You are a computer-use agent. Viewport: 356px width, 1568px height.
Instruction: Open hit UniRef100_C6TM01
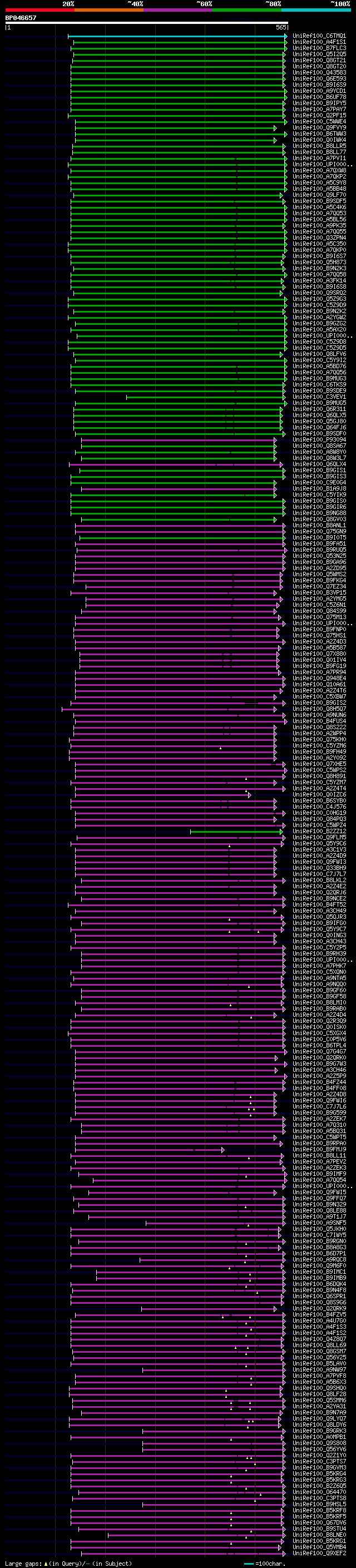pos(319,36)
